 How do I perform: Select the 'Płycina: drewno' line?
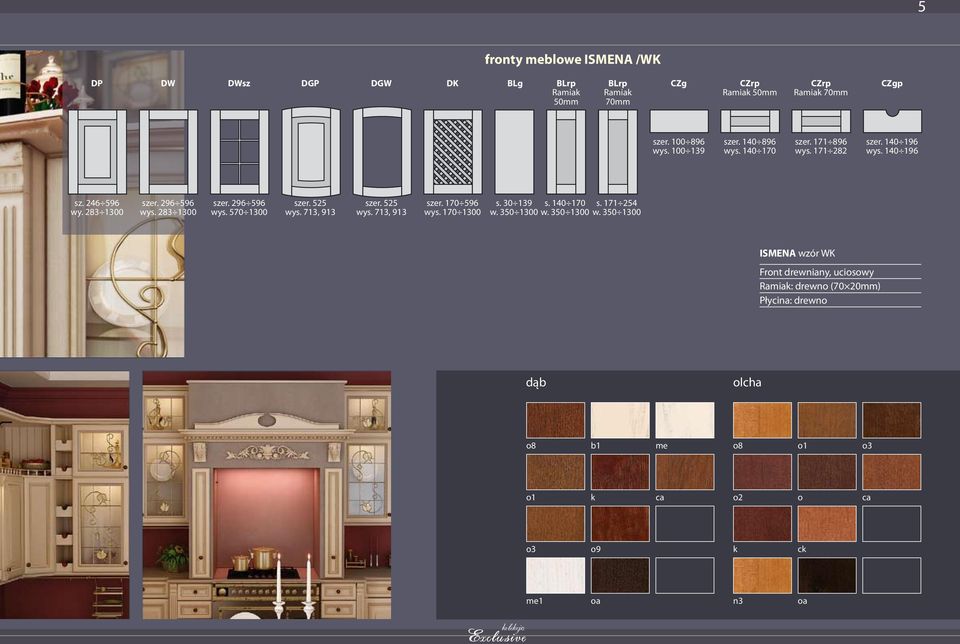(x=793, y=301)
